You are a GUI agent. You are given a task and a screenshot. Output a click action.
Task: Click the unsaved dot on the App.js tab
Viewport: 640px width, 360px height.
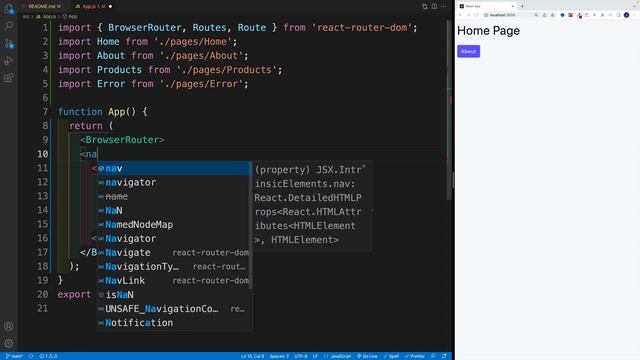click(111, 6)
